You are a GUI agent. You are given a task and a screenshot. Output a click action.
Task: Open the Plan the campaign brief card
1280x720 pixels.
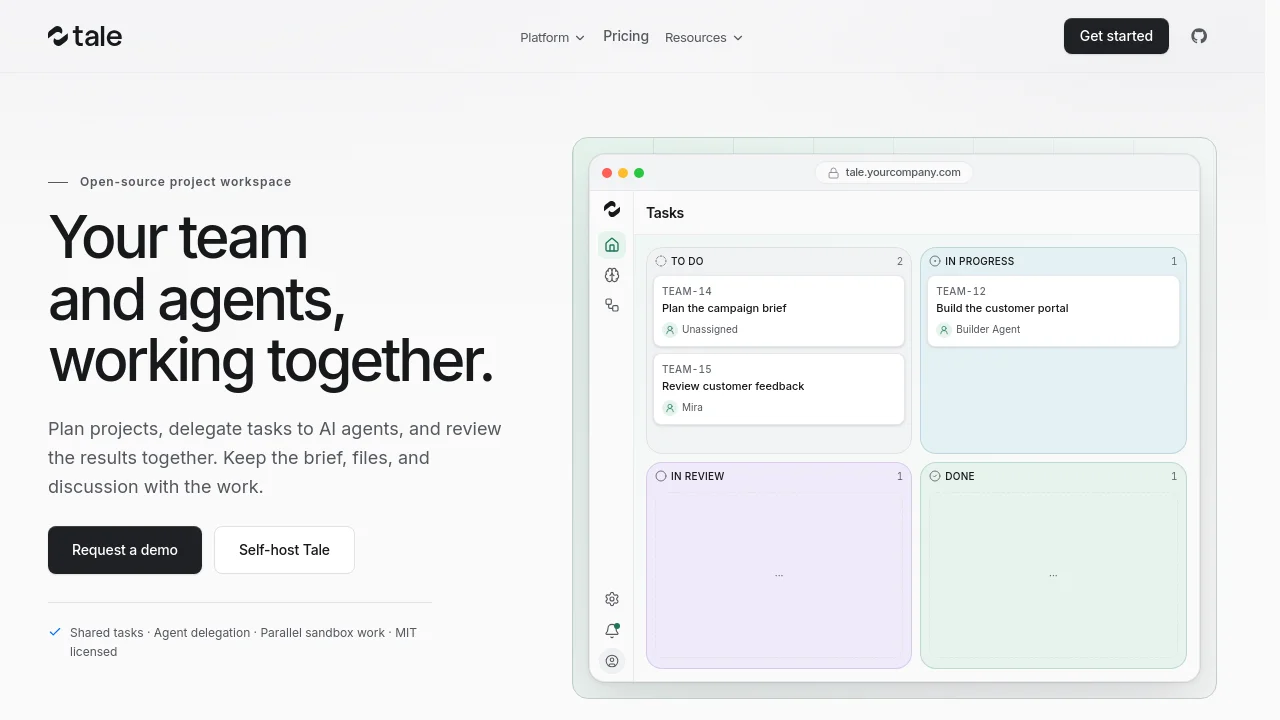coord(779,311)
